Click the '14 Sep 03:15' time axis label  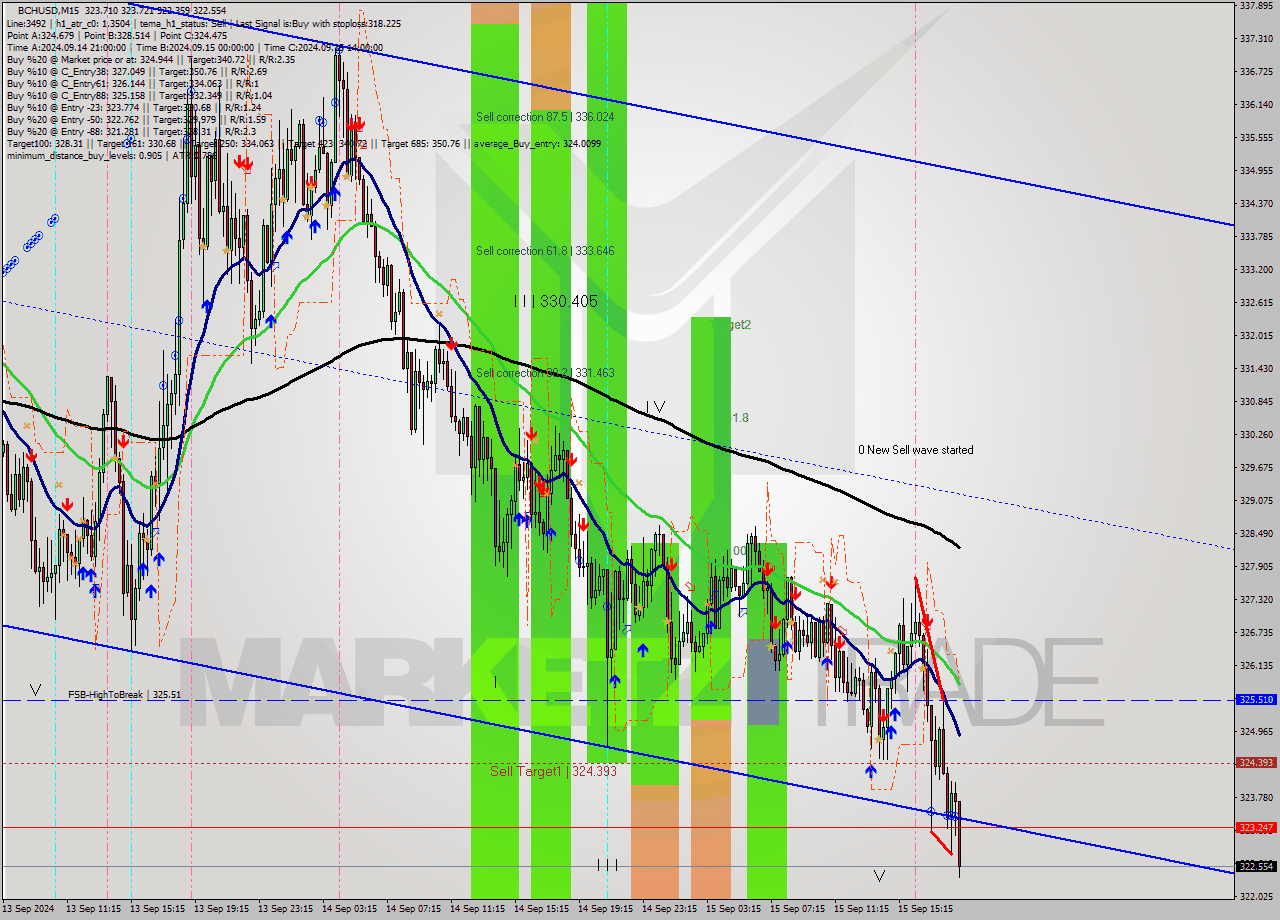pos(349,909)
